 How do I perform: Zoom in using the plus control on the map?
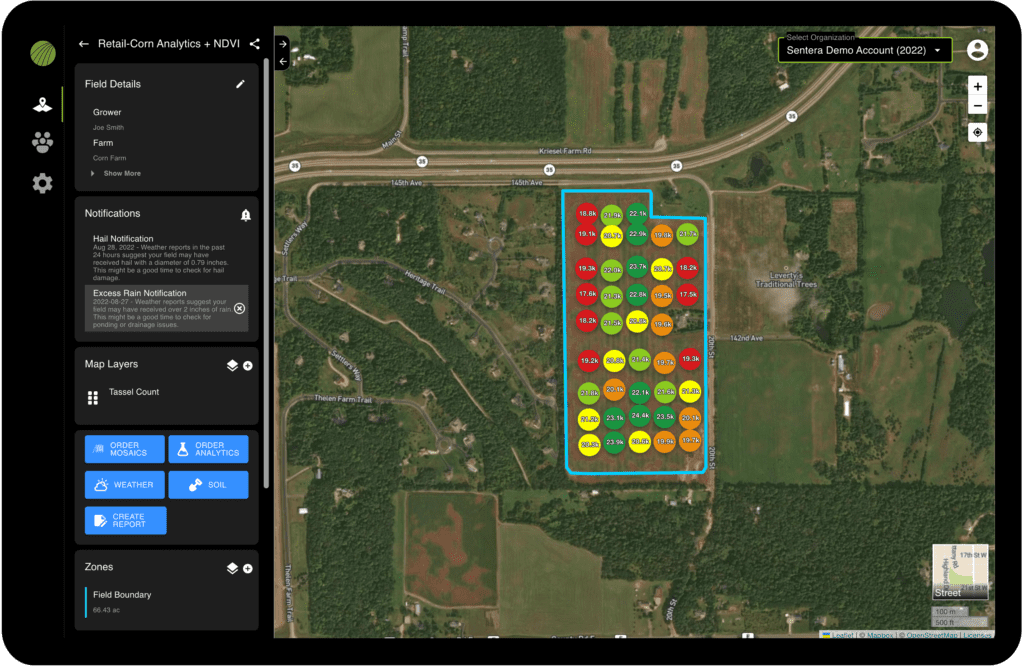pos(977,86)
